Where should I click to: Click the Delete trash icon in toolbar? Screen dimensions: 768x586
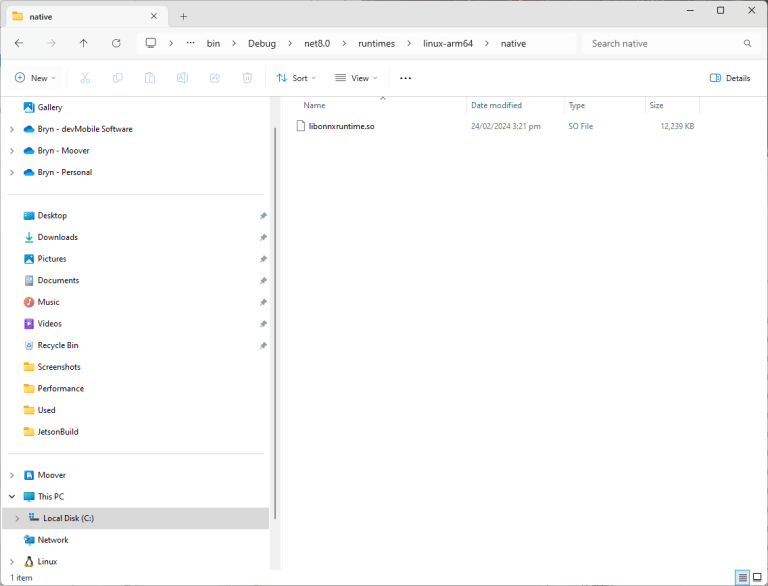coord(247,78)
